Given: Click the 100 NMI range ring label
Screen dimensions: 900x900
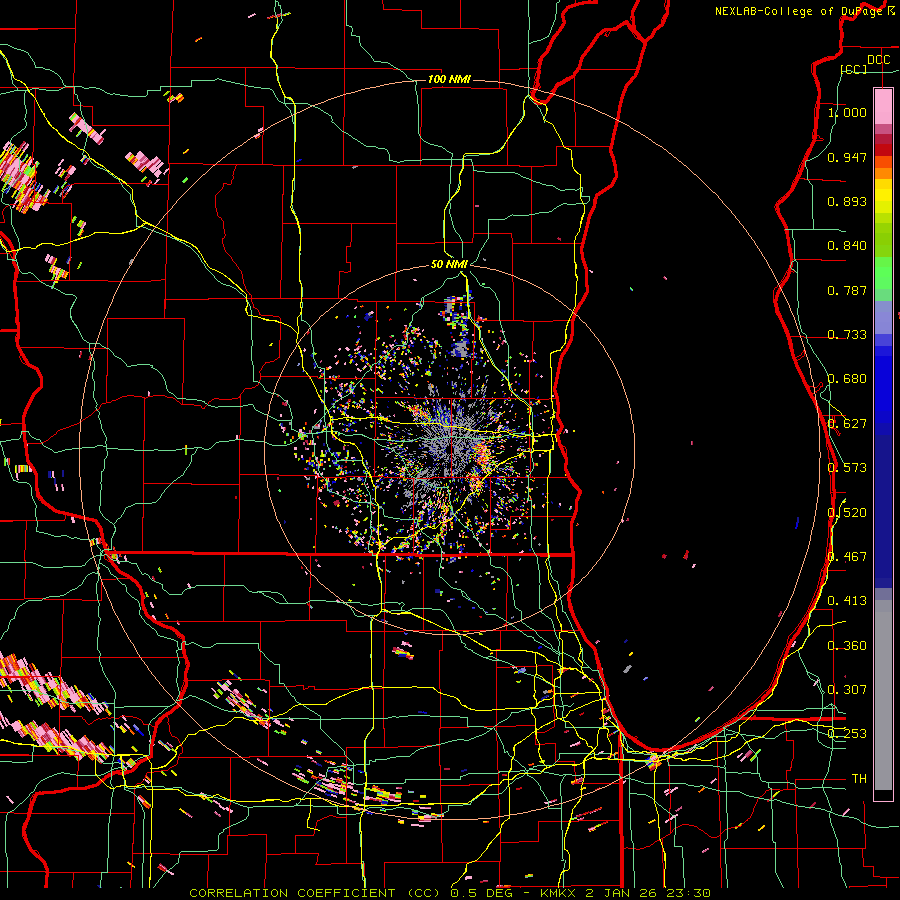Looking at the screenshot, I should click(x=449, y=79).
